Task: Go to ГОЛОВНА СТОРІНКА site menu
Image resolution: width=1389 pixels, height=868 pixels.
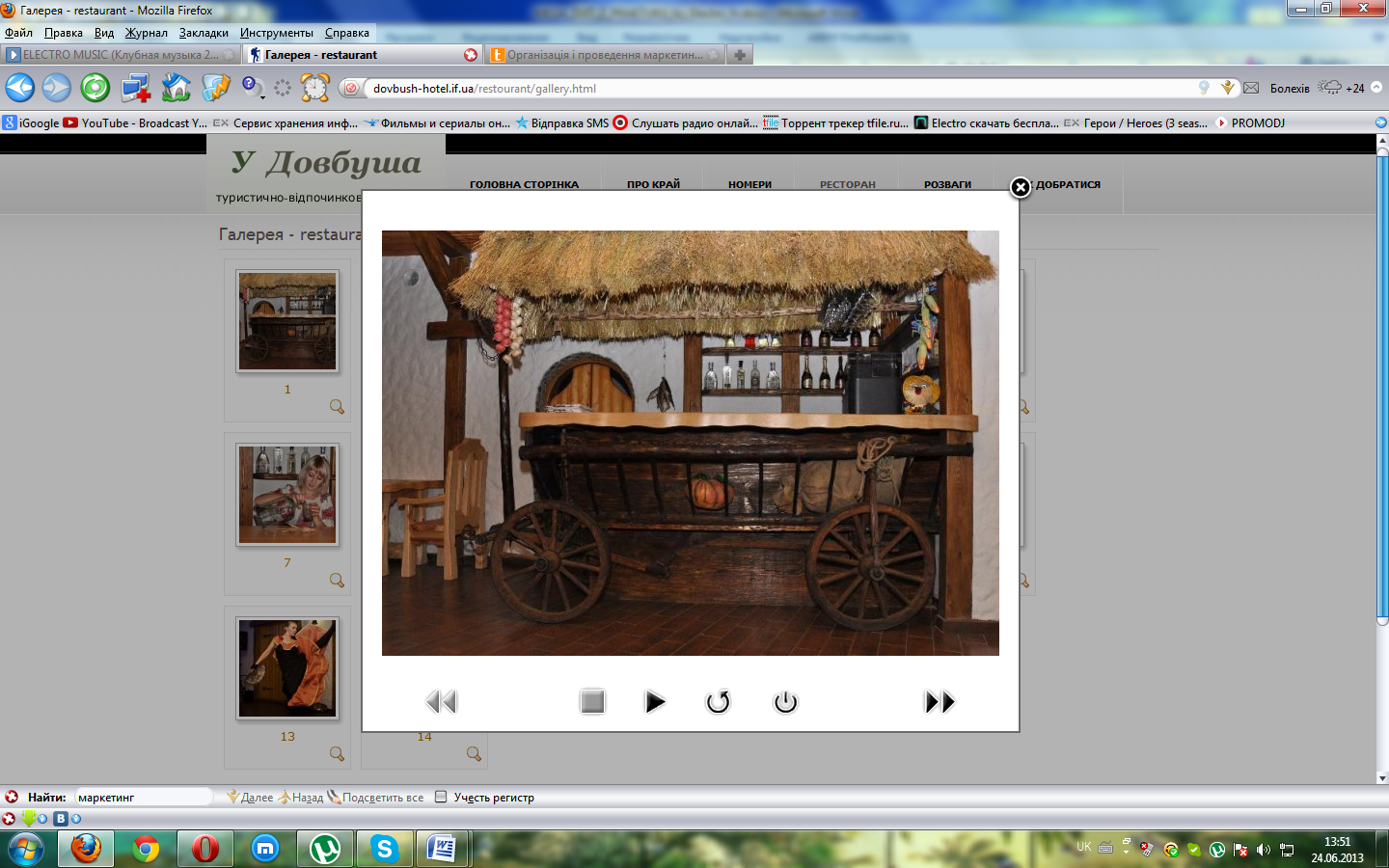Action: pyautogui.click(x=524, y=184)
